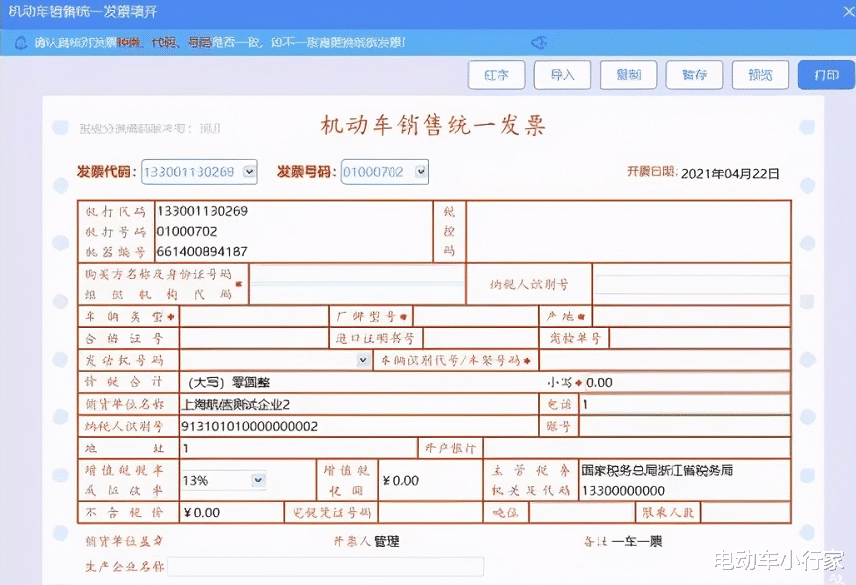
Task: Click the 大写 amount text 零圆整
Action: (x=250, y=383)
